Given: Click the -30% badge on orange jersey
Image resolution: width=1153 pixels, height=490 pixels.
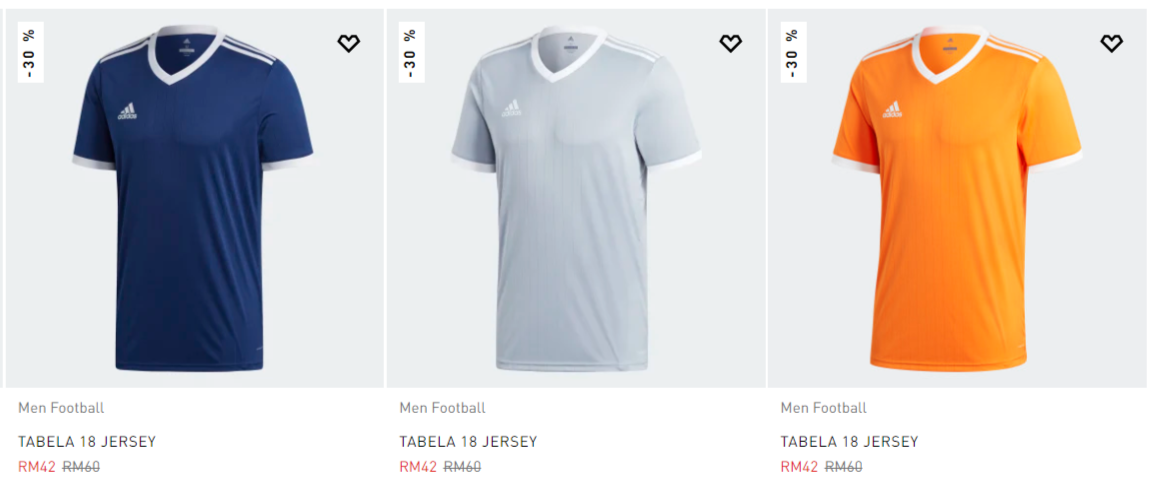Looking at the screenshot, I should [792, 52].
